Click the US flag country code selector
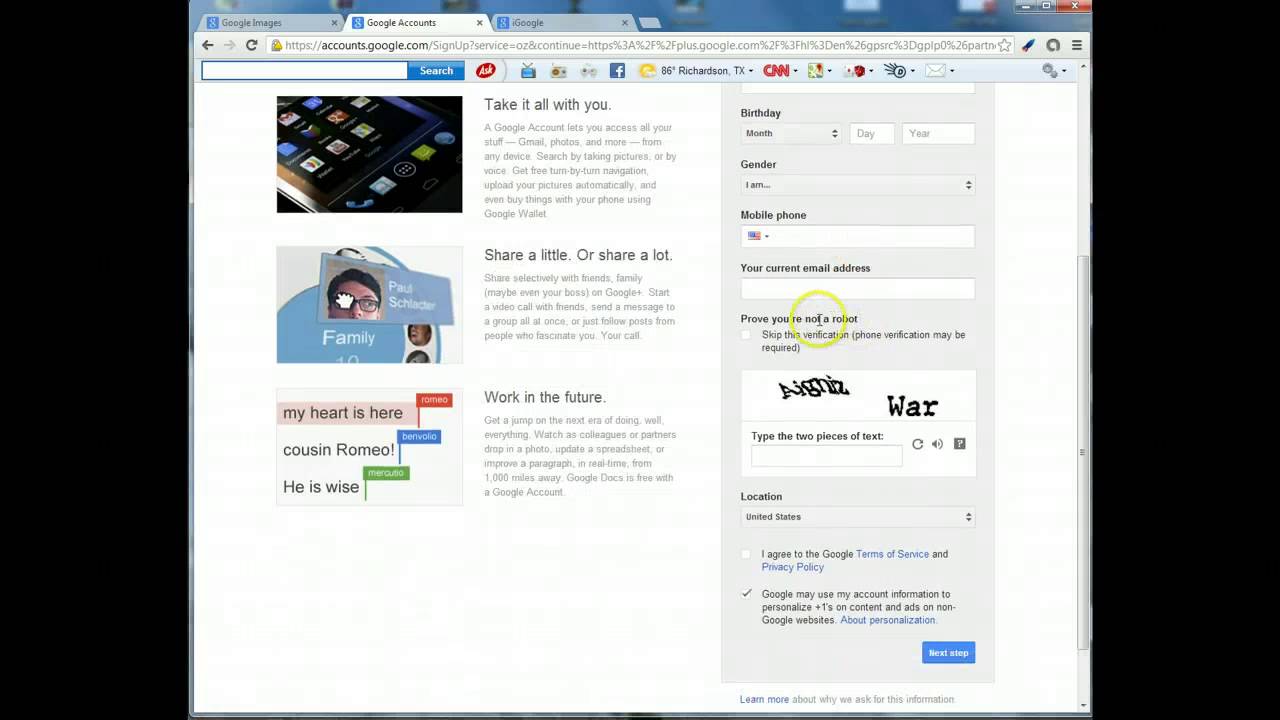Screen dimensions: 1280x720 click(758, 236)
